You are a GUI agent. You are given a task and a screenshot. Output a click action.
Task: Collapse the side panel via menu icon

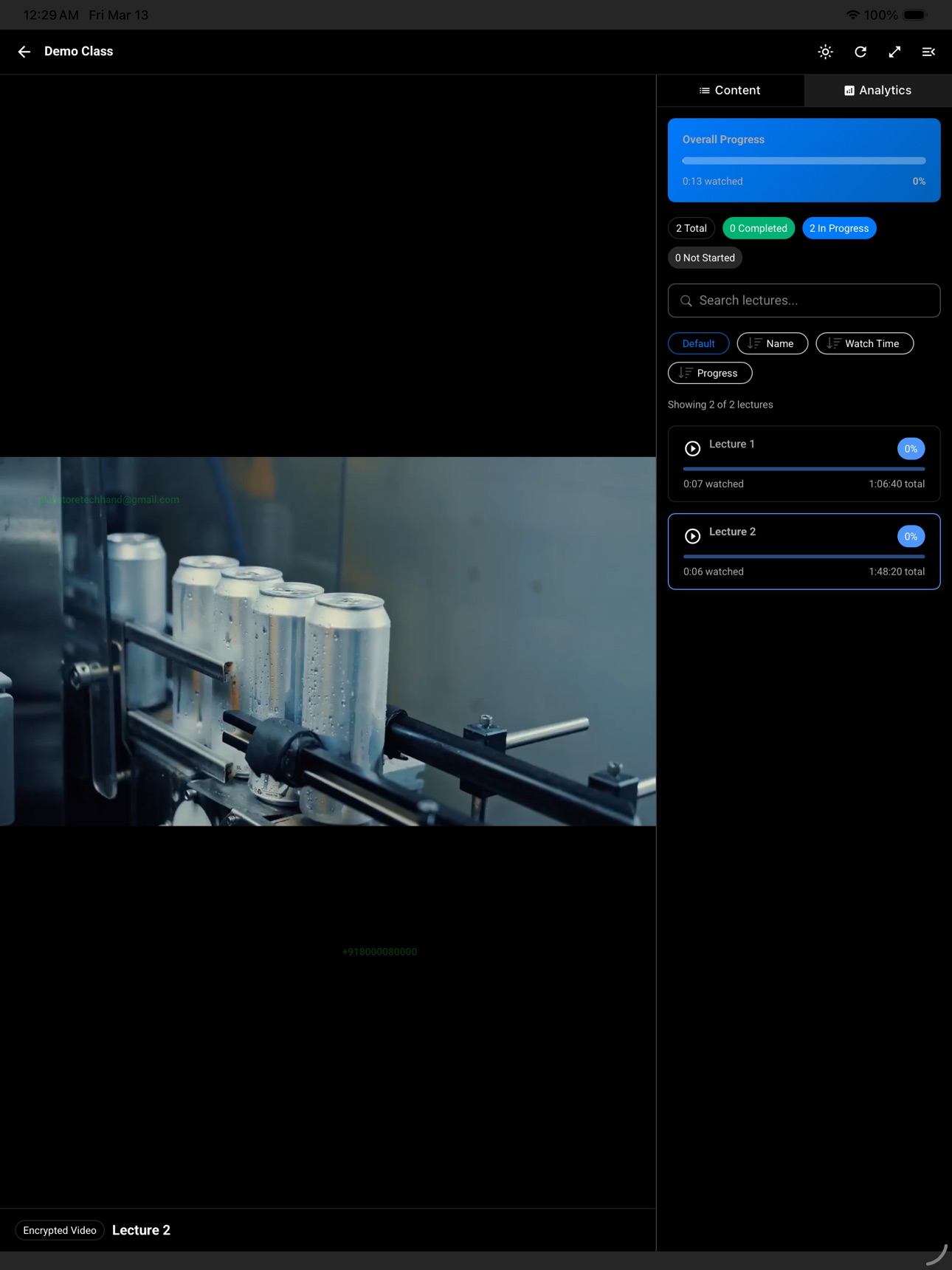click(x=928, y=52)
